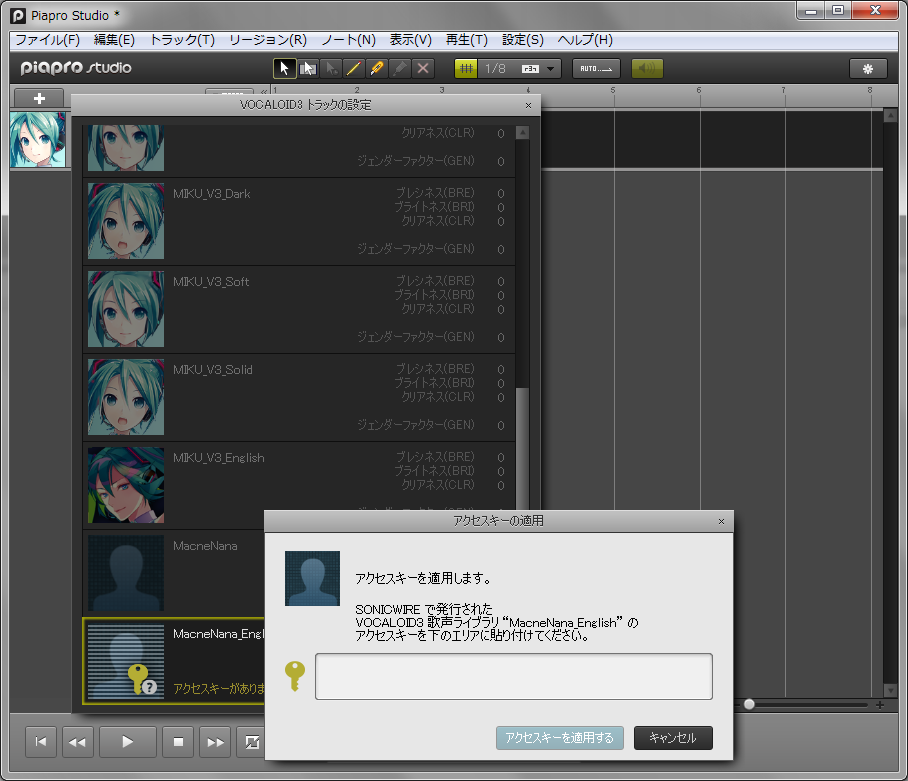Image resolution: width=908 pixels, height=781 pixels.
Task: Toggle the speaker monitor button
Action: 647,68
